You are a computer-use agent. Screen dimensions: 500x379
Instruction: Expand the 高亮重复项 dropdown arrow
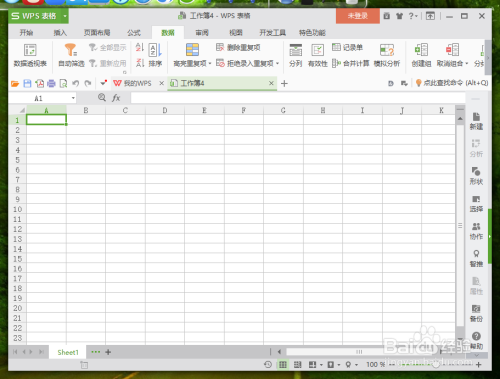point(210,63)
